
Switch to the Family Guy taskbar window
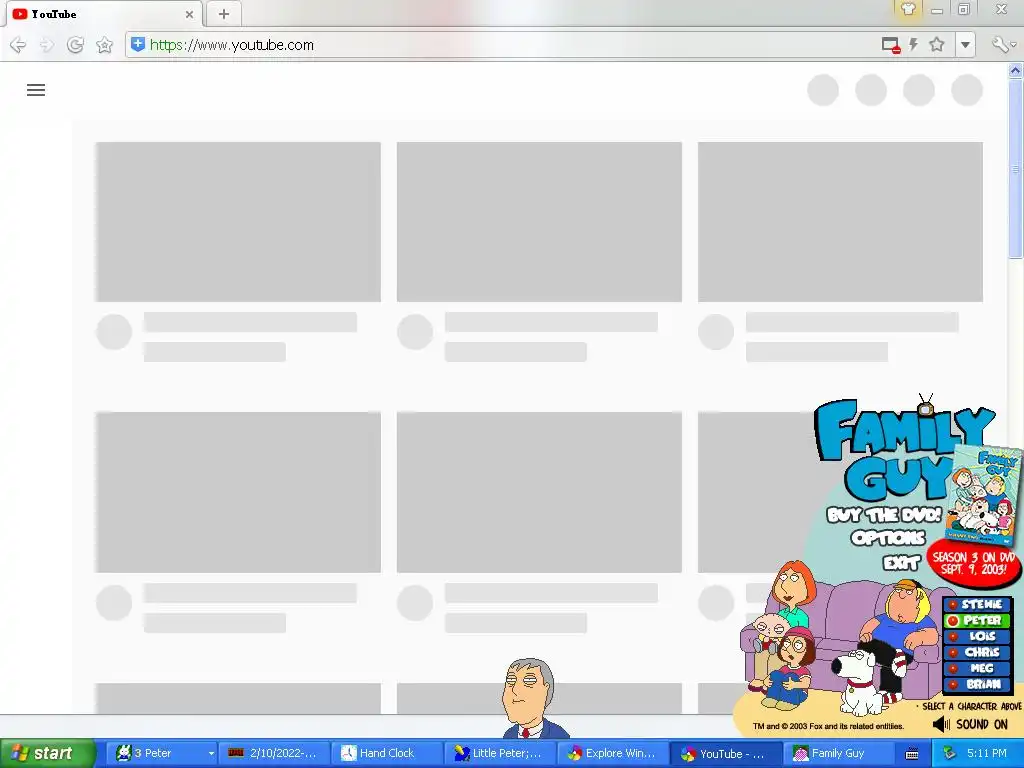click(x=839, y=754)
